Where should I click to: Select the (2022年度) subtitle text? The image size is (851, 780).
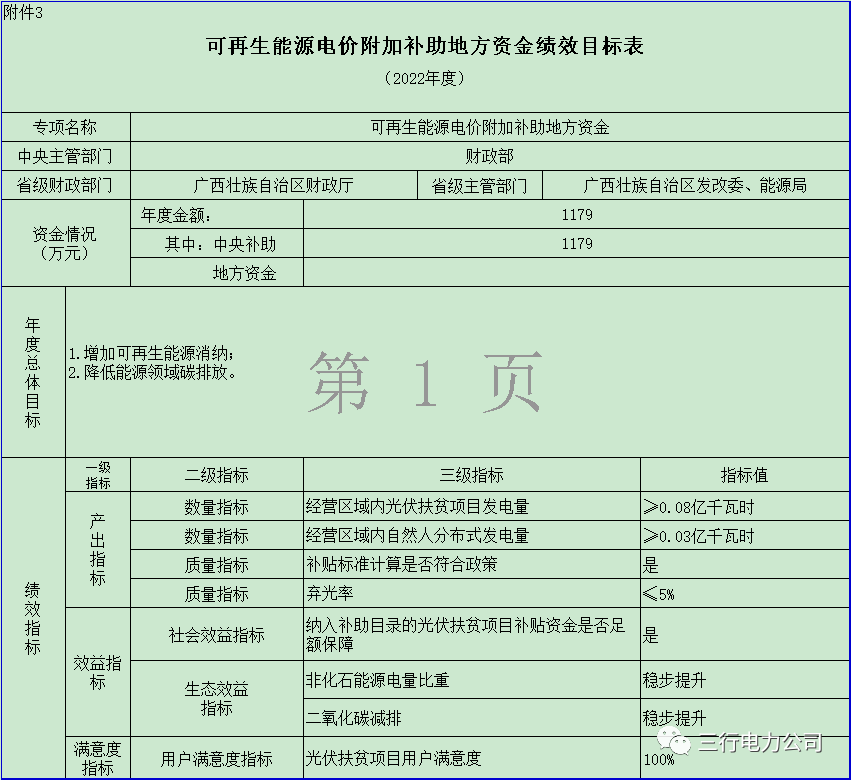click(x=424, y=78)
